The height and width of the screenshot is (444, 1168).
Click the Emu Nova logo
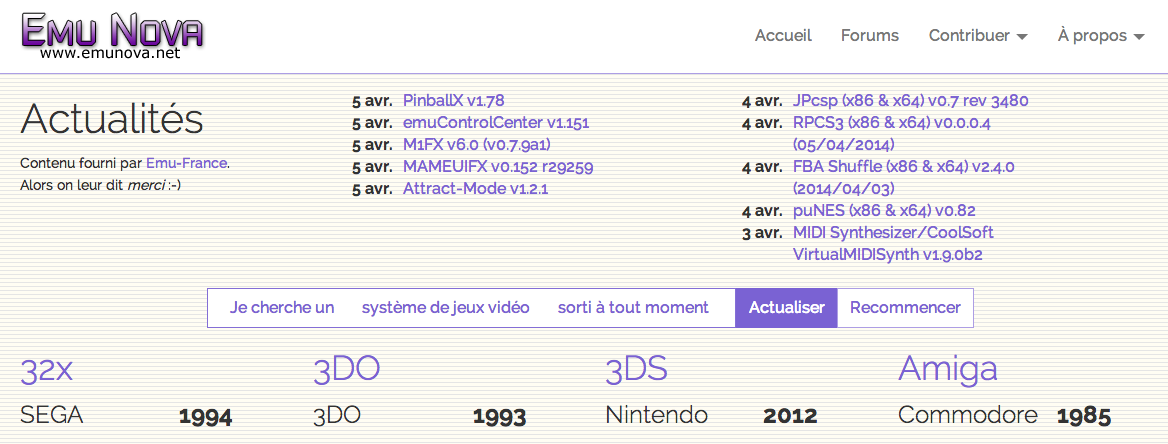coord(112,36)
